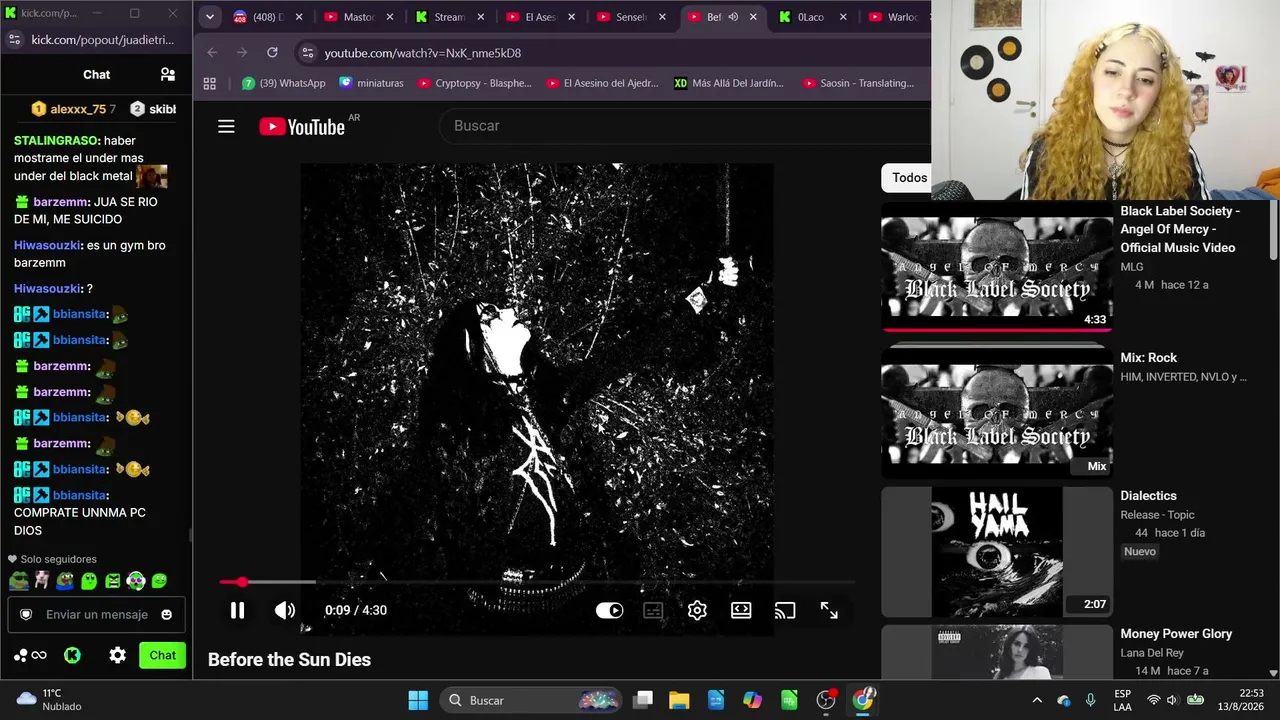The width and height of the screenshot is (1280, 720).
Task: Open alexxx_75 in the top gifters bar
Action: click(x=73, y=109)
